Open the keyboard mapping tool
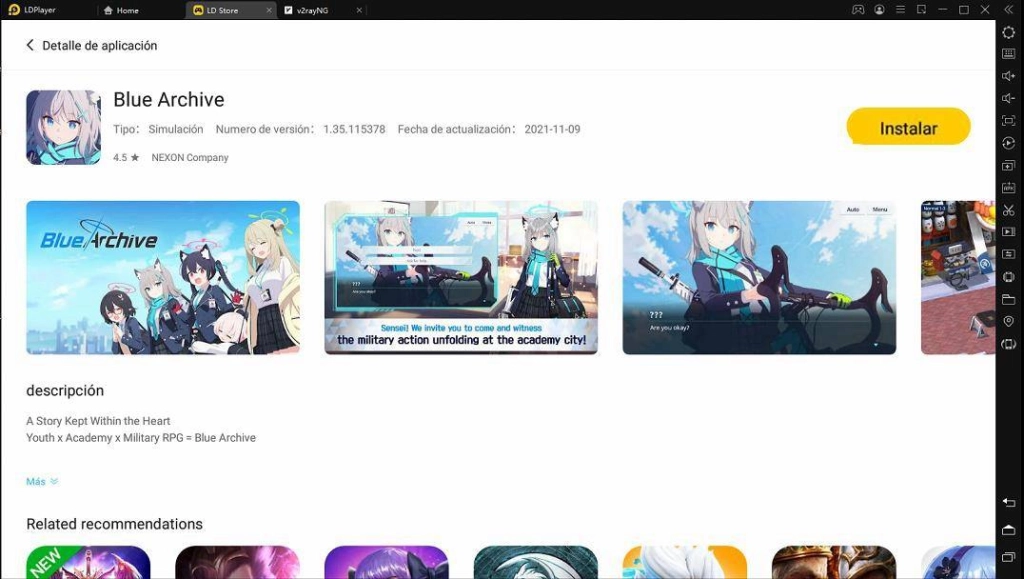 1008,54
